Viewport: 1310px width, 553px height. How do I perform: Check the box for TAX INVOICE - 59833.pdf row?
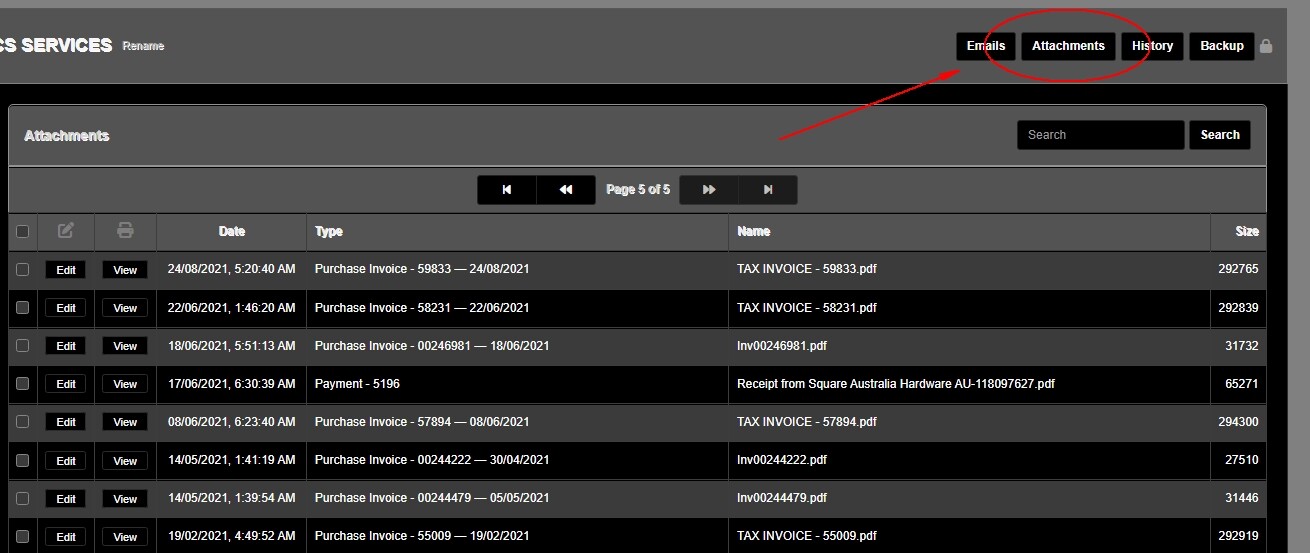23,269
